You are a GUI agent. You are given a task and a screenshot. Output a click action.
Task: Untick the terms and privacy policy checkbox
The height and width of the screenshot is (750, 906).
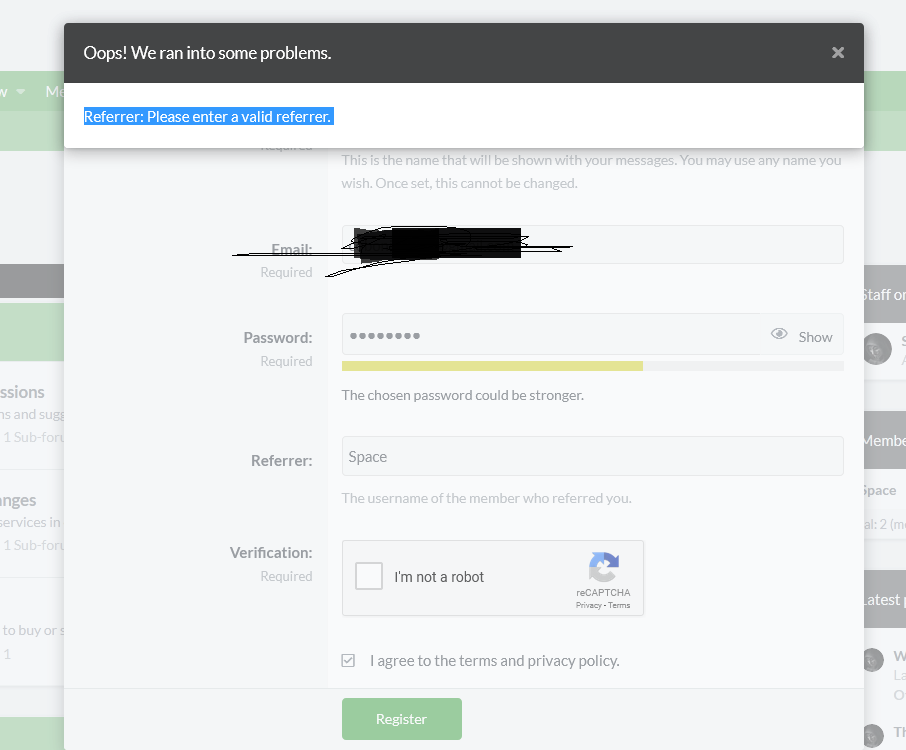[x=348, y=661]
